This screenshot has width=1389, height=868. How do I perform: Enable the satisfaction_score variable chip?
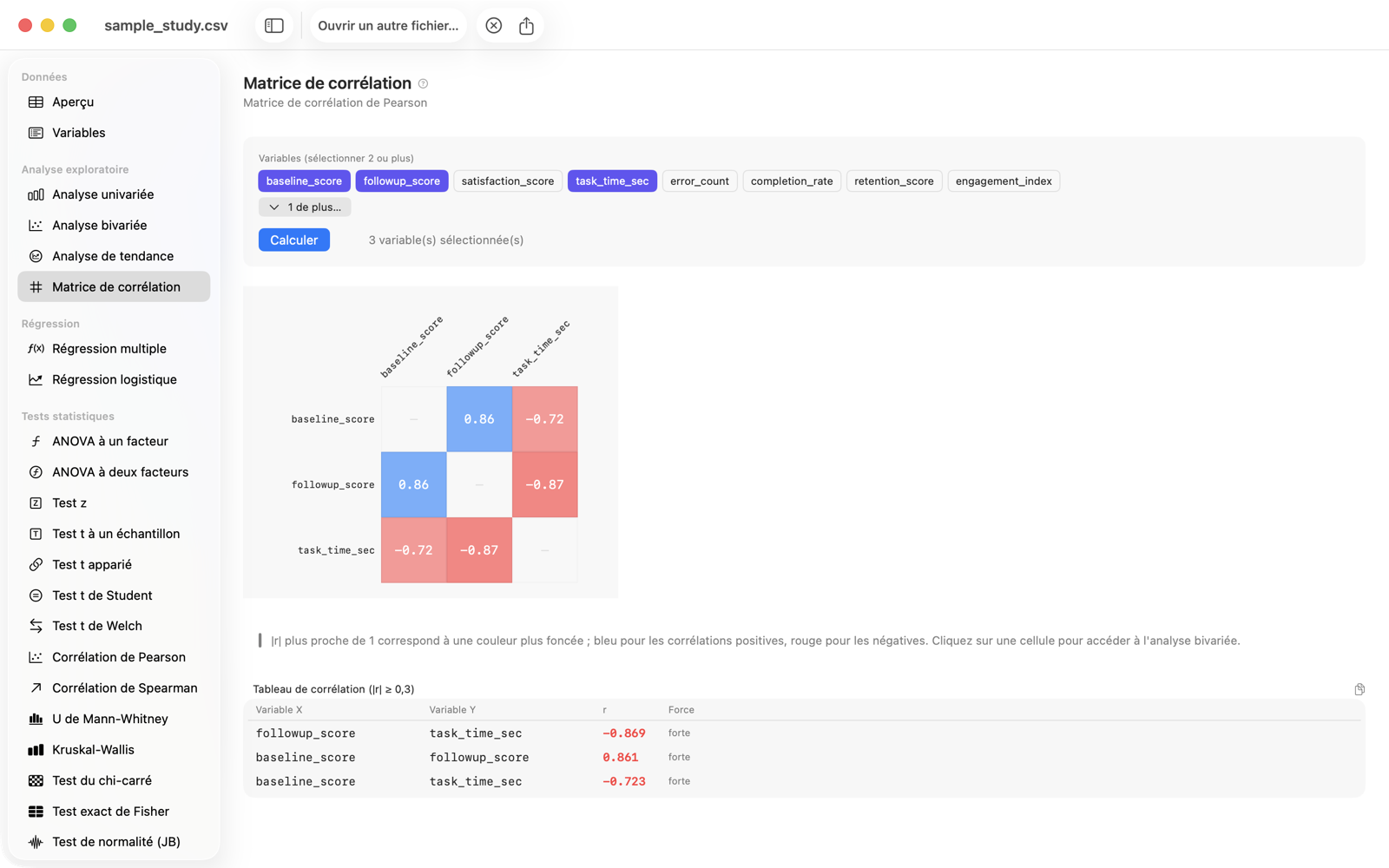pyautogui.click(x=508, y=181)
